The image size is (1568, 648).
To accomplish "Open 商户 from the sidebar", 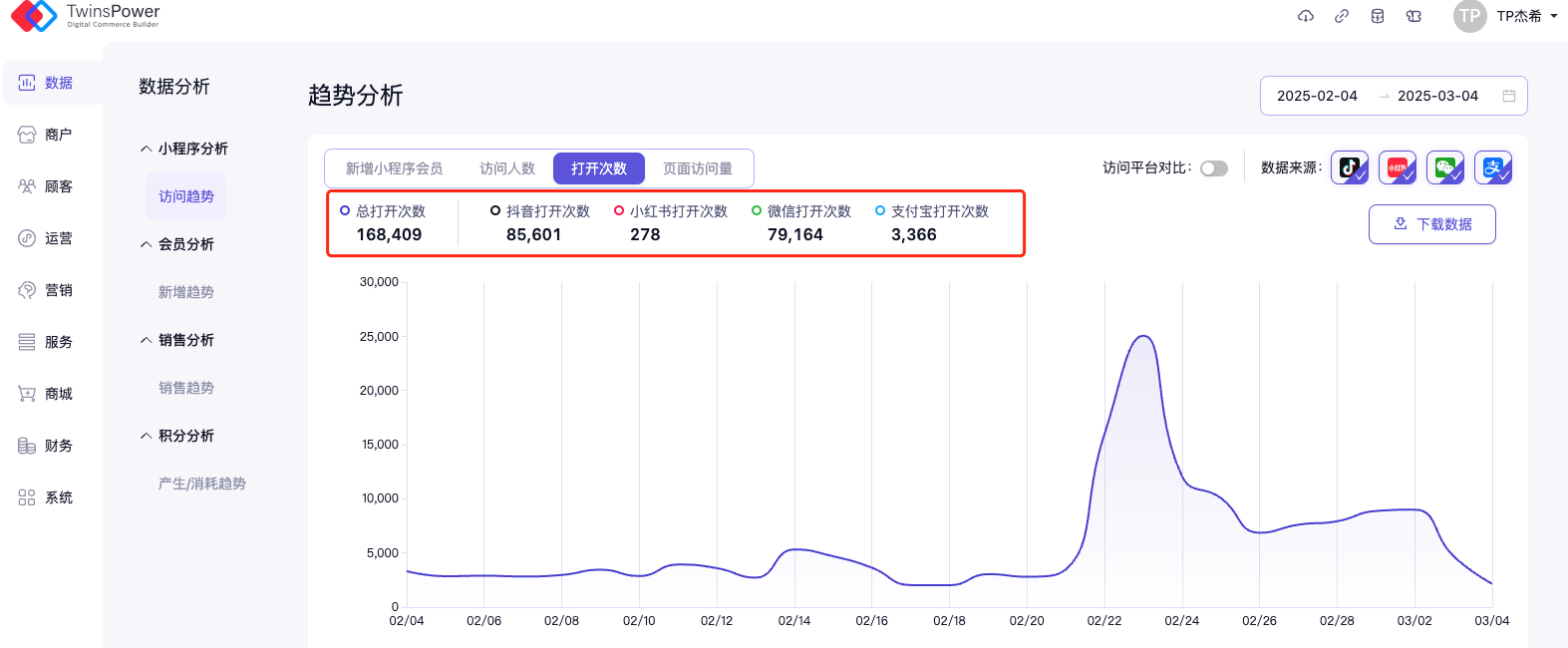I will pos(47,135).
